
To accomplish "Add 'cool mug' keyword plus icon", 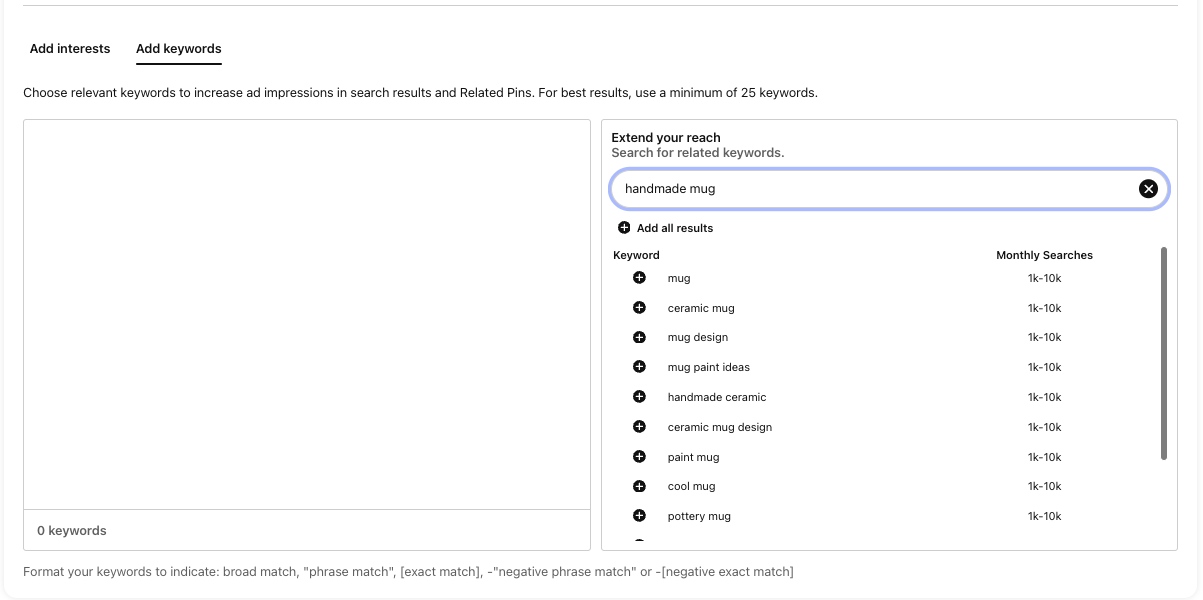I will click(640, 486).
